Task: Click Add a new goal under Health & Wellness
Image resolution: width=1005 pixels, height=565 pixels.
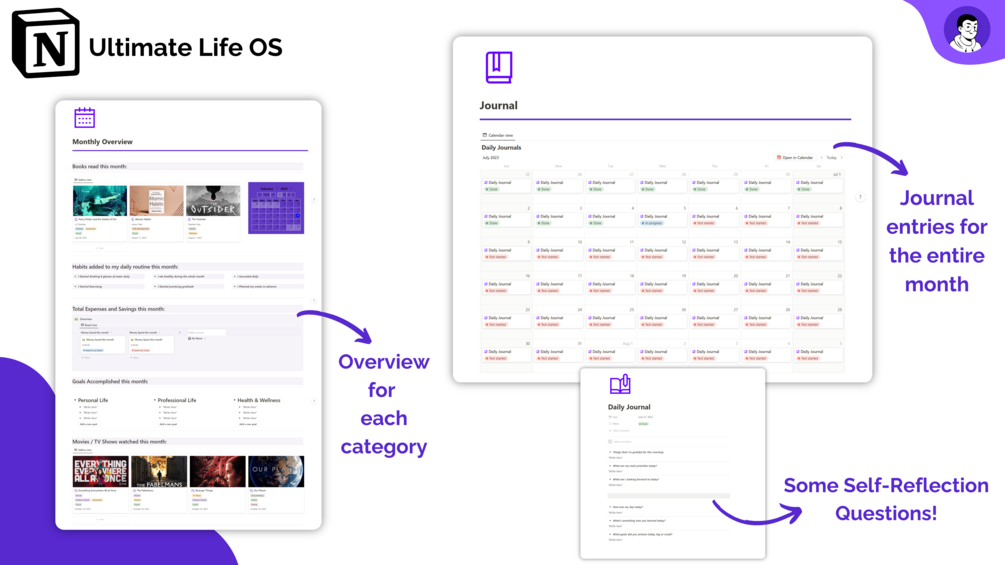Action: 248,424
